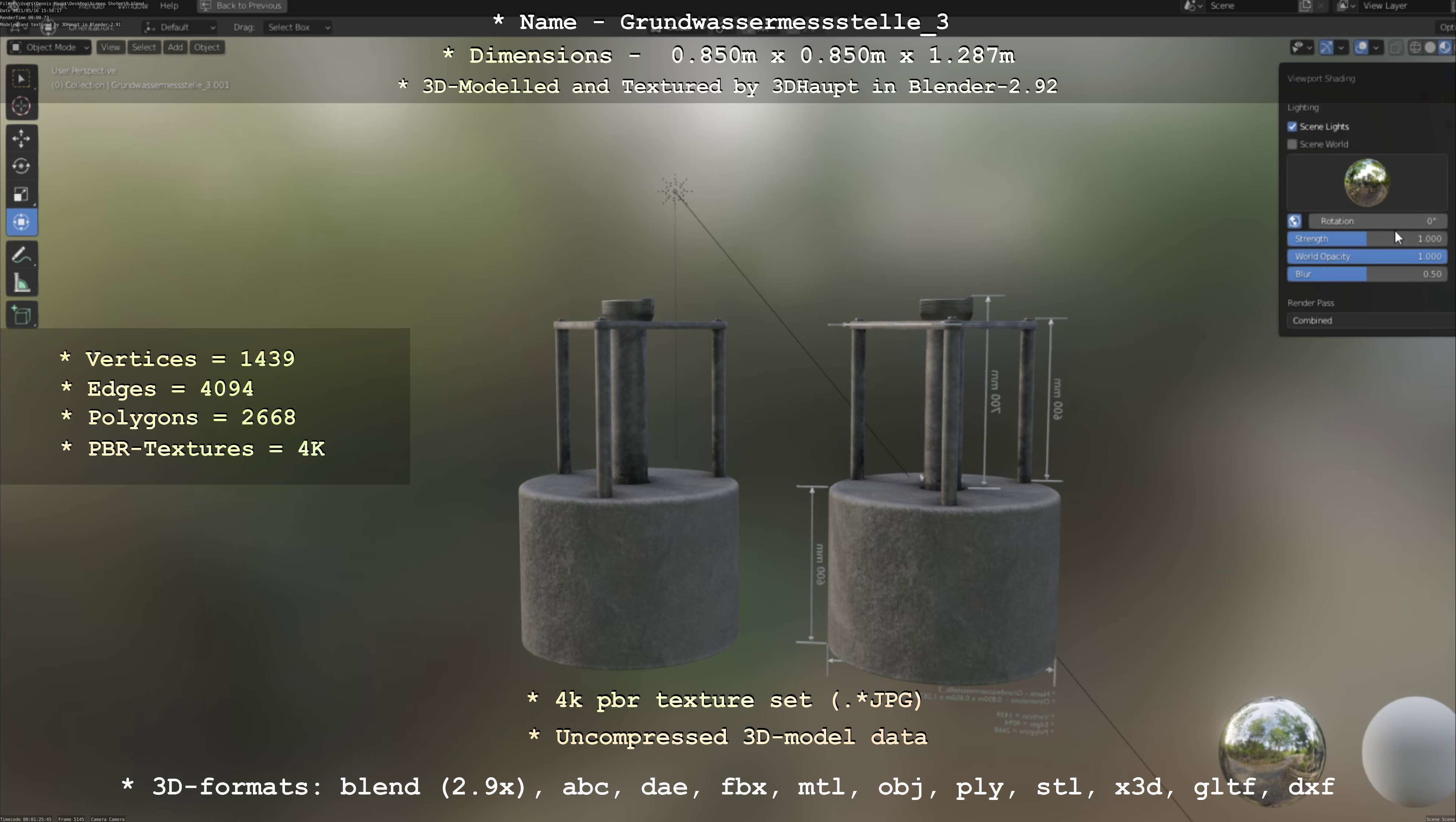Uncheck the Scene Lights checkbox
Image resolution: width=1456 pixels, height=822 pixels.
pyautogui.click(x=1292, y=127)
